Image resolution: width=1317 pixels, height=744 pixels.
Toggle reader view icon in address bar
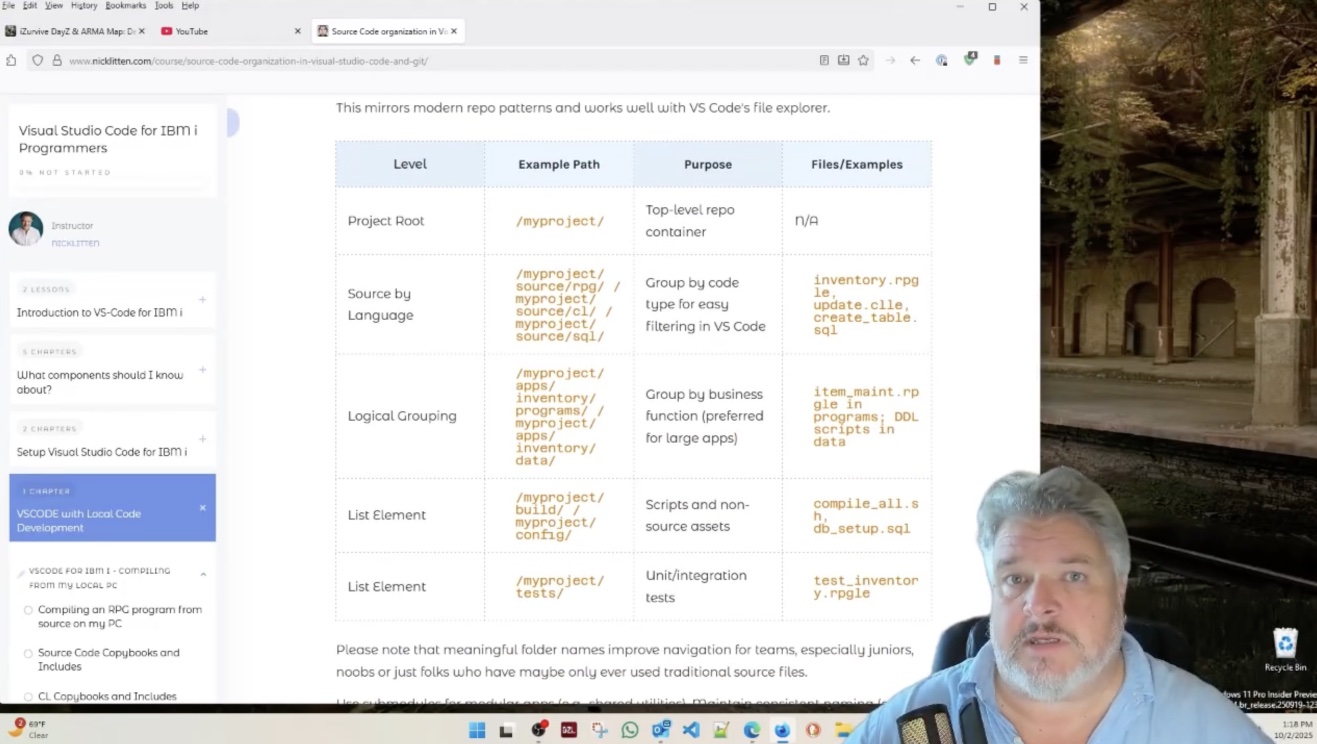tap(824, 60)
